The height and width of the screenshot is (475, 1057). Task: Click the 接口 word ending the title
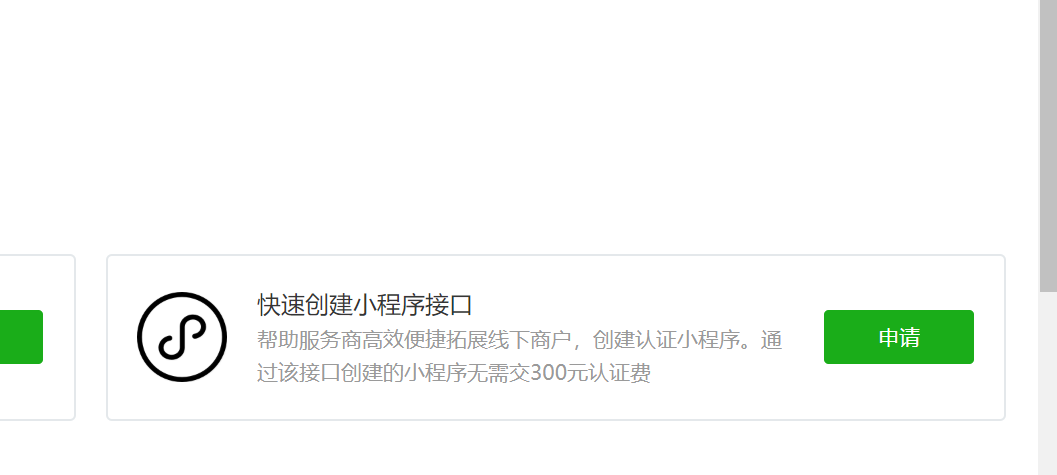(450, 305)
